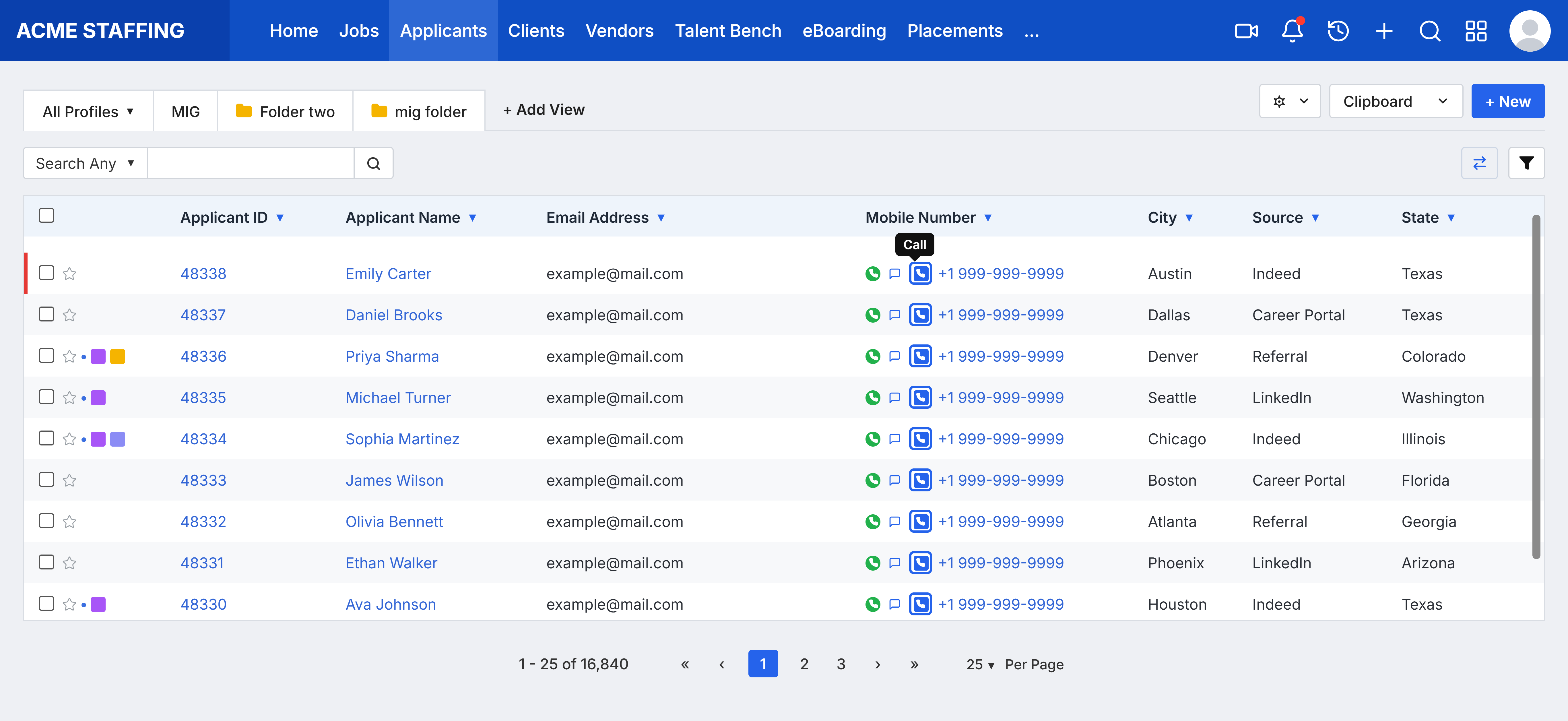Open applicant Emily Carter's profile link
1568x721 pixels.
coord(388,274)
